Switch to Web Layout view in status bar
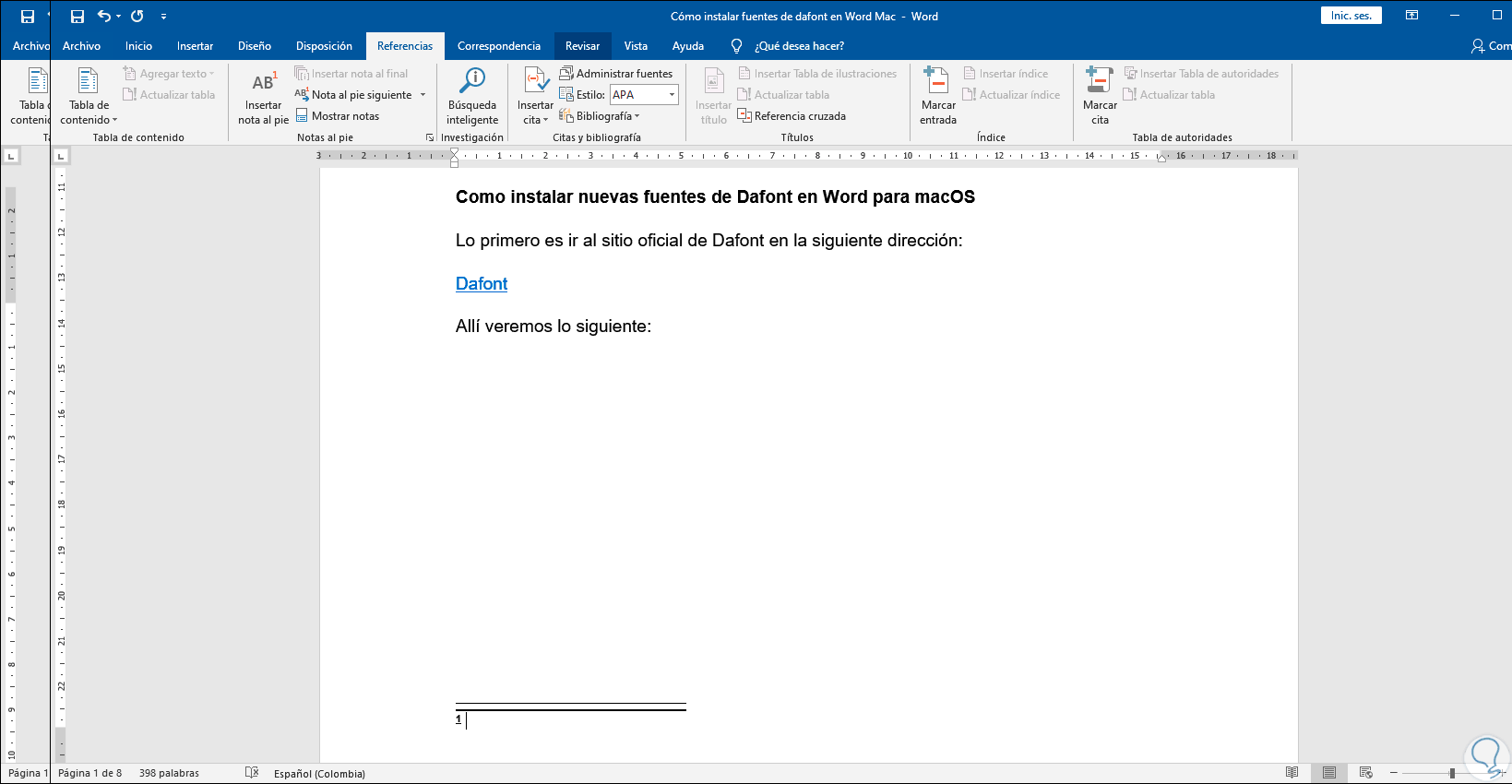Screen dimensions: 1512x784 point(1366,773)
